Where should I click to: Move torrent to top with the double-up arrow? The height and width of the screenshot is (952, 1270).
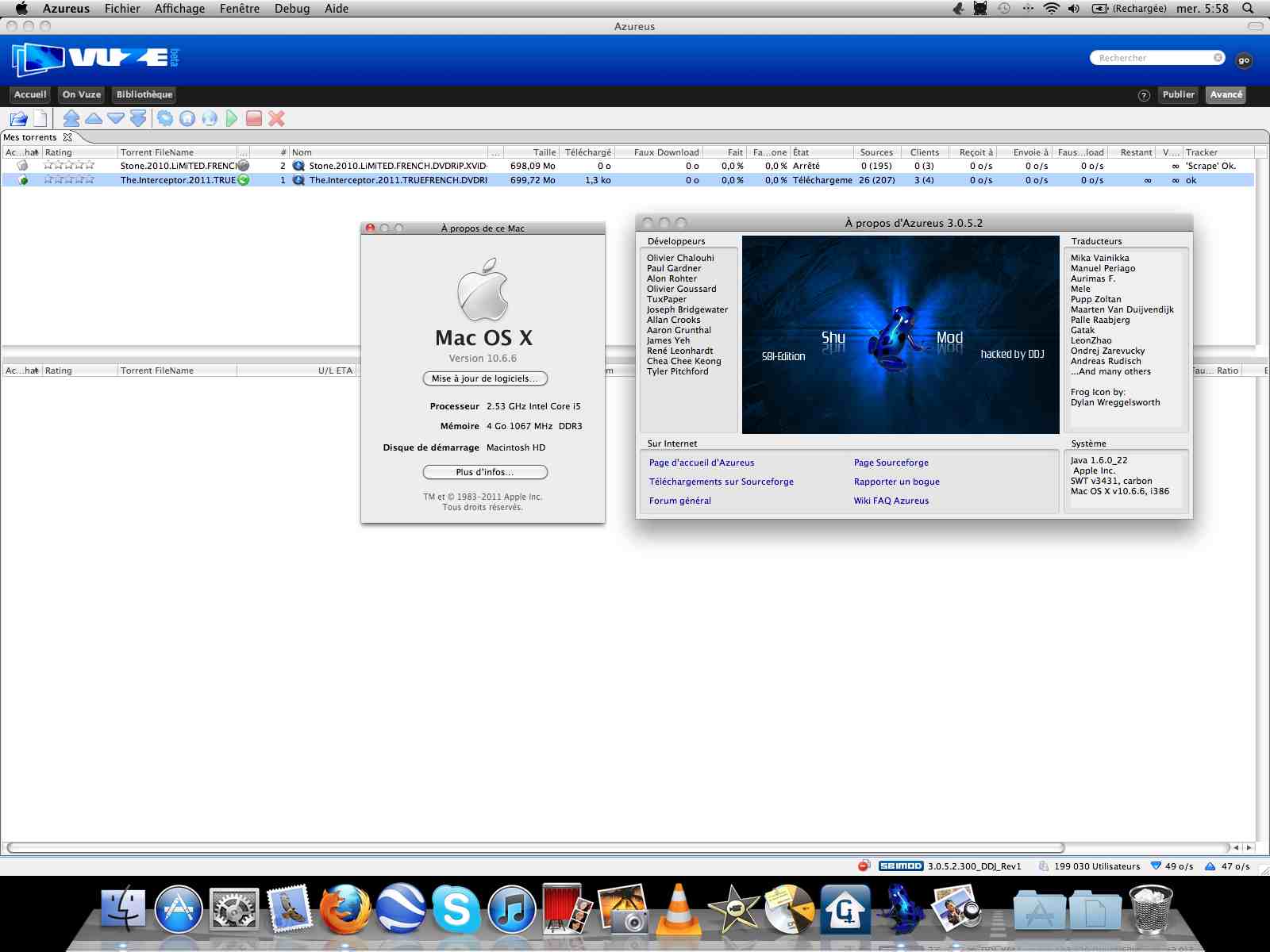(71, 119)
